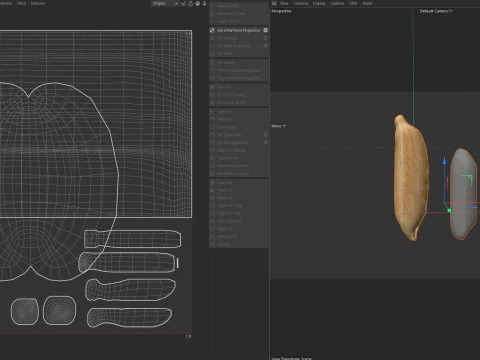The image size is (480, 360).
Task: Open the viewport Cameras menu
Action: tap(301, 3)
